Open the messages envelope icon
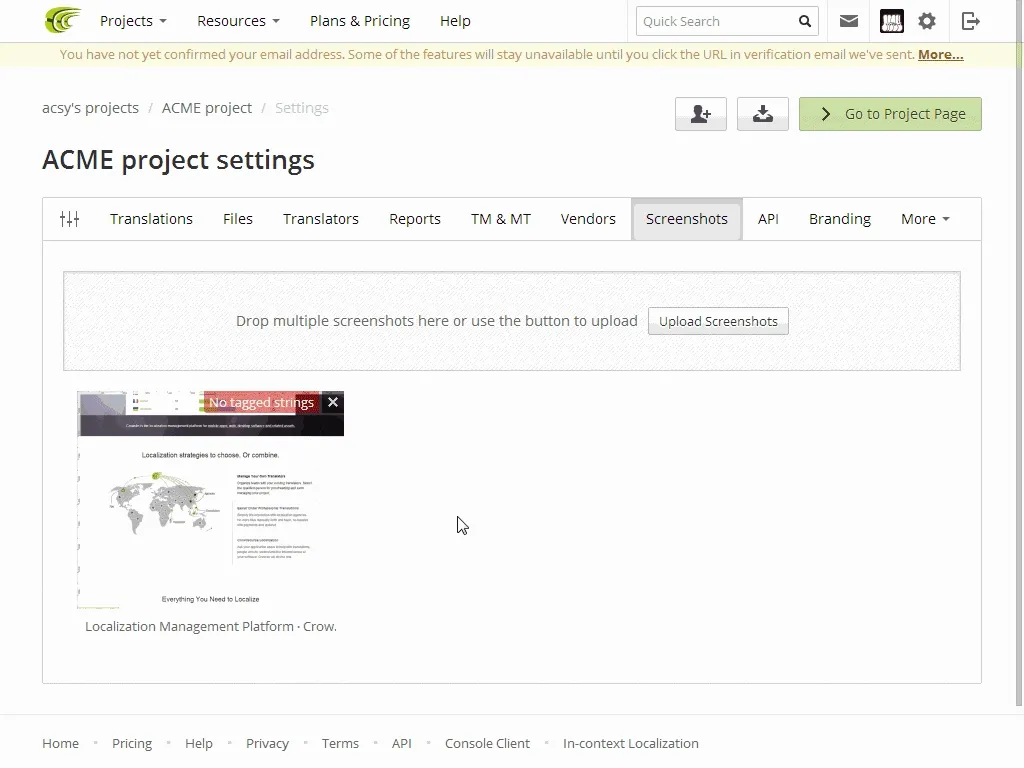 pos(849,21)
